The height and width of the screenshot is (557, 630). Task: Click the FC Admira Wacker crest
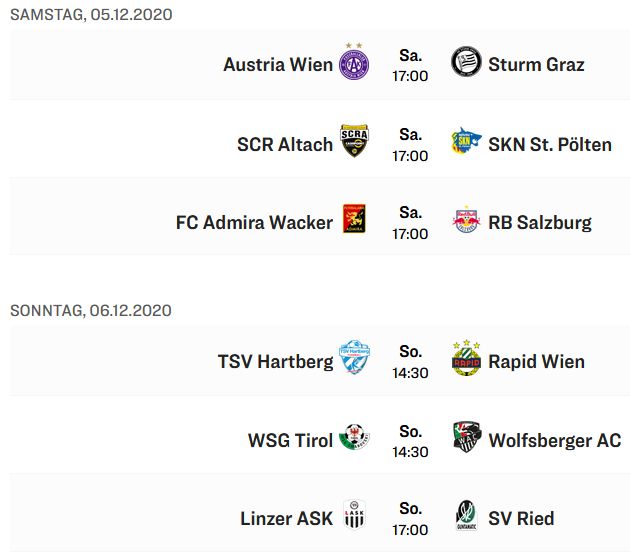354,219
